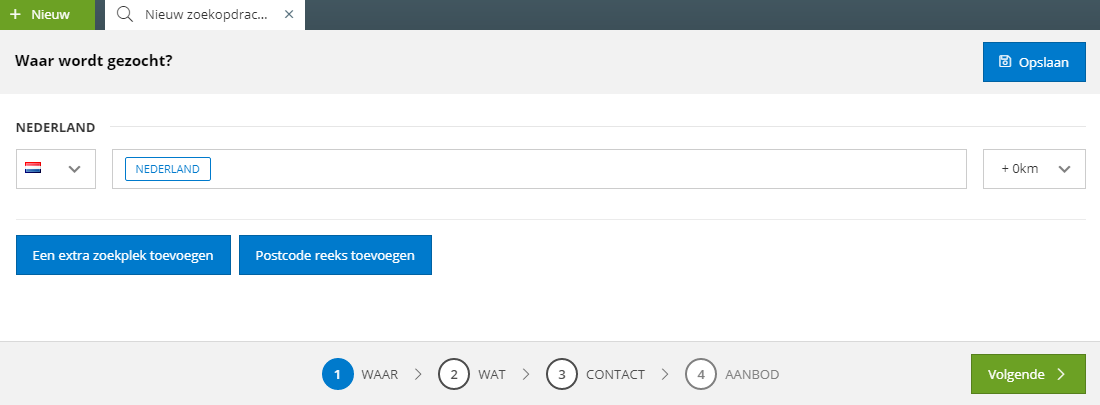Close the Nieuw zoekopdracht tab

[289, 15]
